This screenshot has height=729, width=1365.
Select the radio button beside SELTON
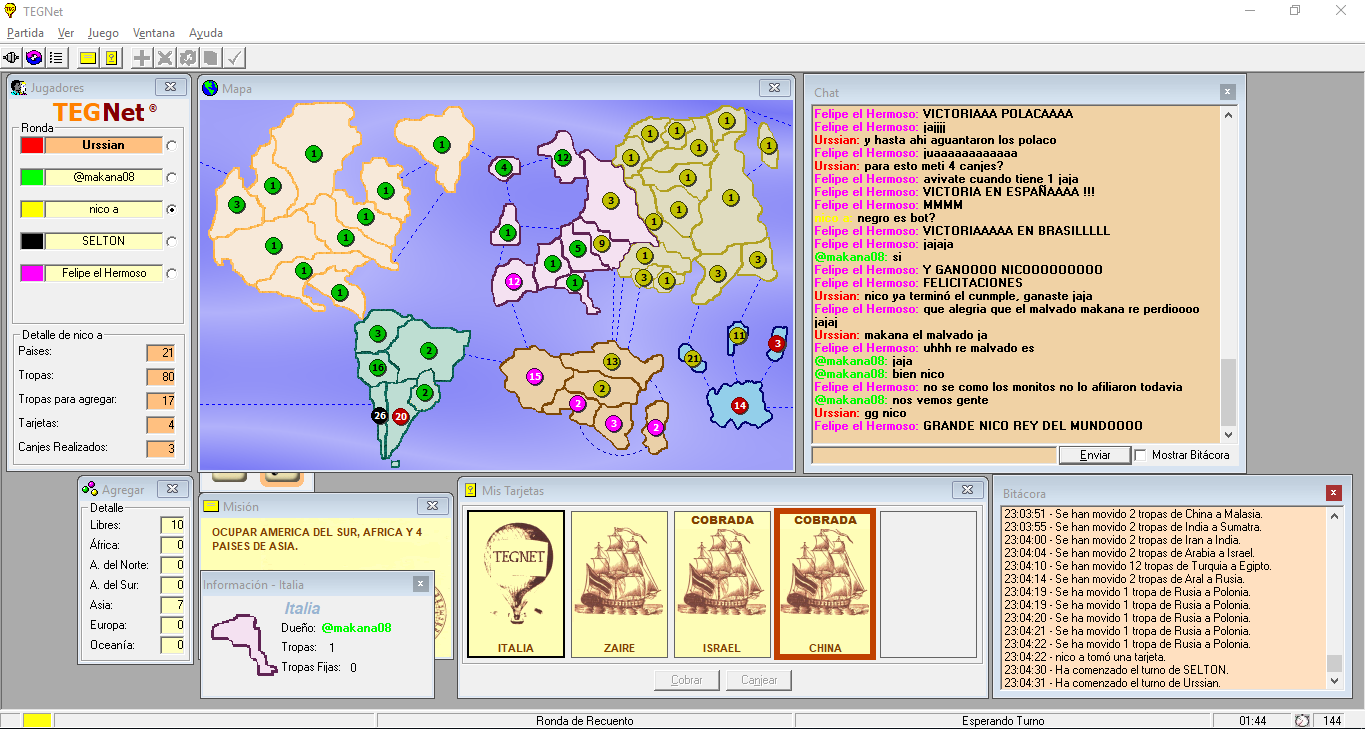point(172,242)
